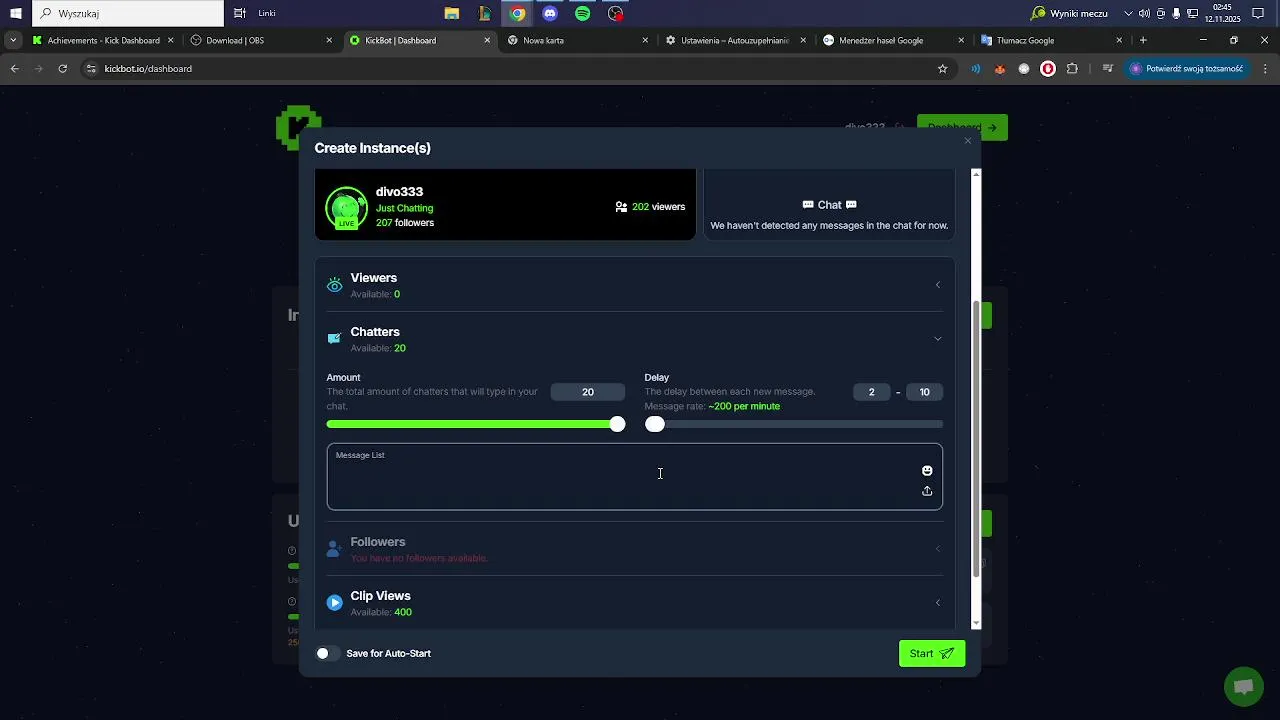Open the emoji picker in Message List
Image resolution: width=1280 pixels, height=720 pixels.
pos(927,471)
